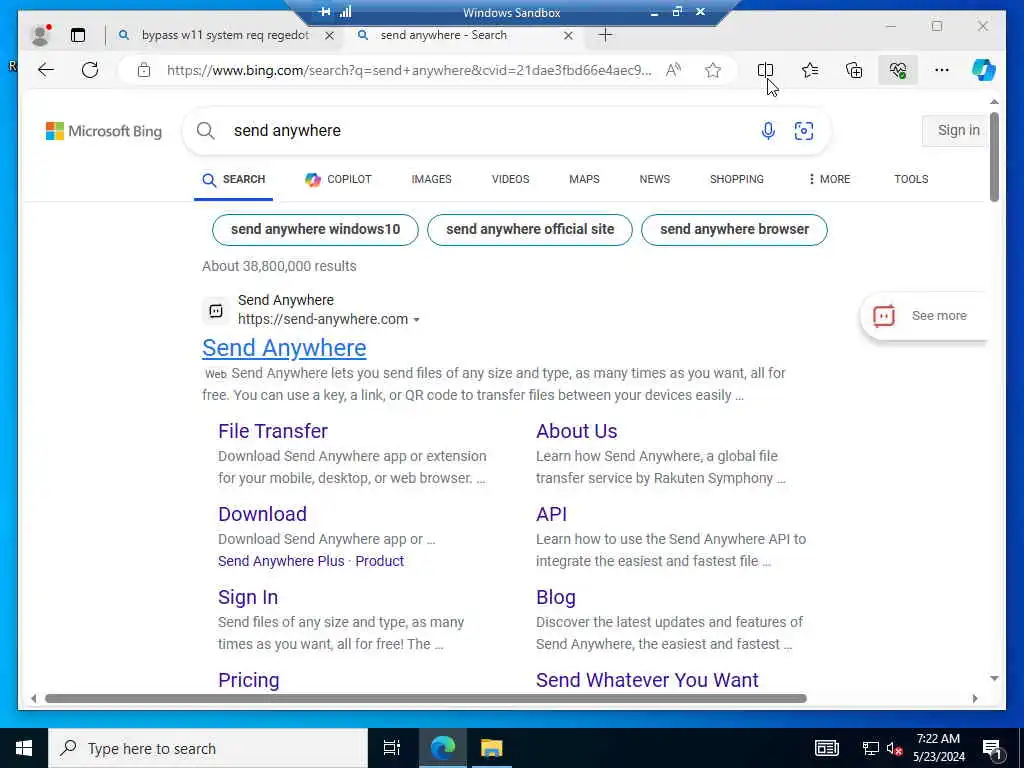The image size is (1024, 768).
Task: Click 'send anywhere official site' suggestion chip
Action: pos(530,230)
